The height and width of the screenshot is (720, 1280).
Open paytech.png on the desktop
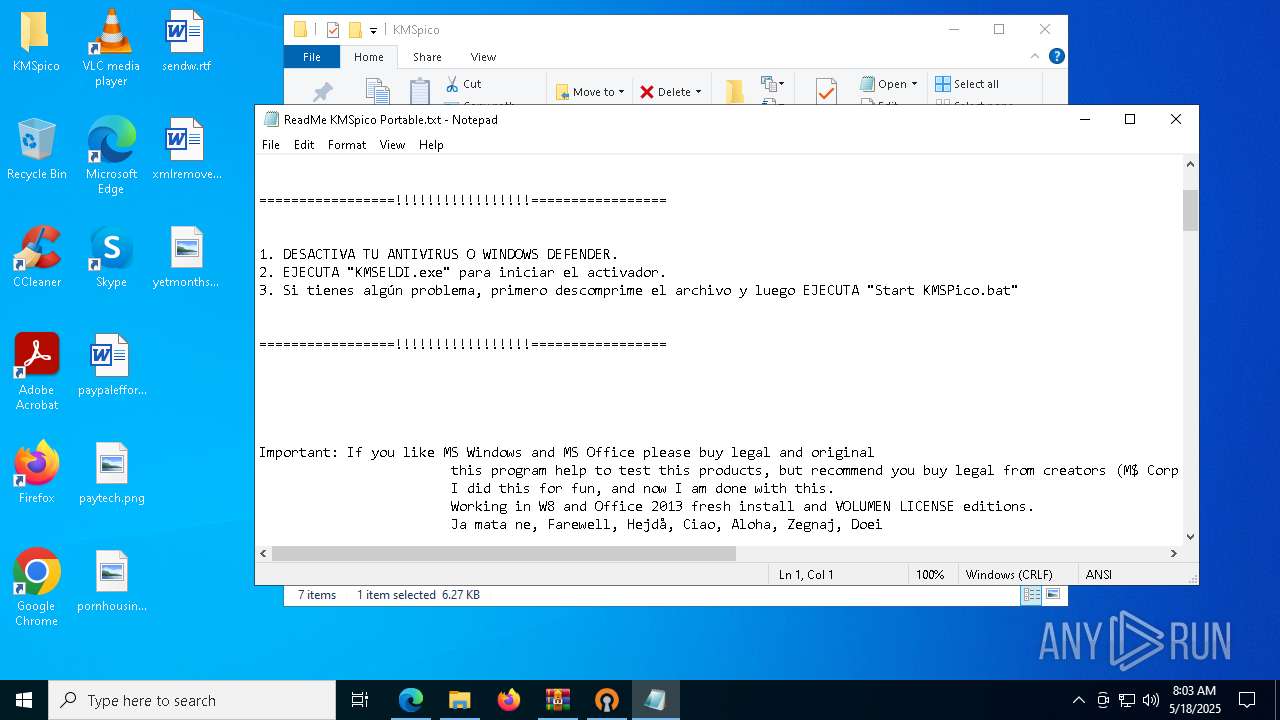111,474
